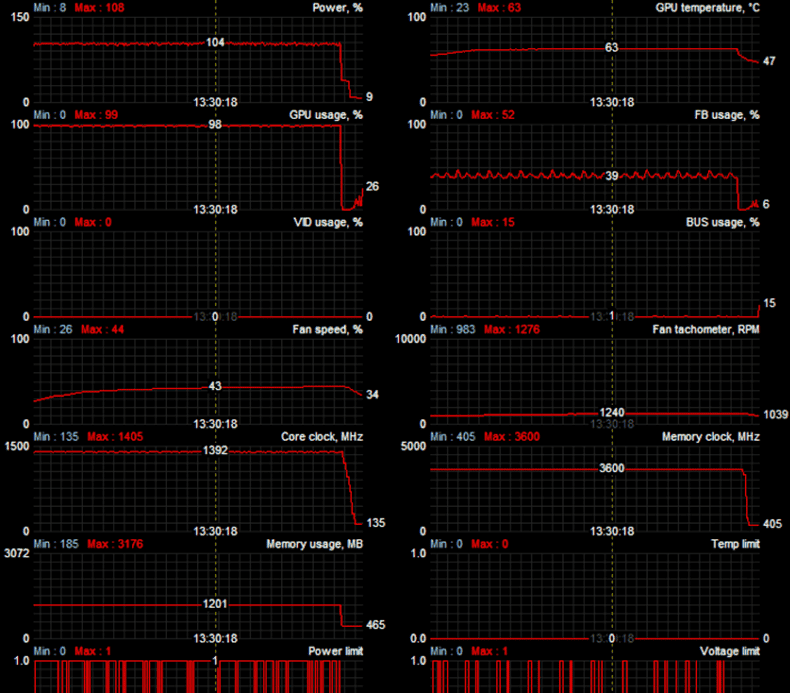Image resolution: width=790 pixels, height=693 pixels.
Task: Click the current value 26 beside GPU usage
Action: [x=372, y=187]
